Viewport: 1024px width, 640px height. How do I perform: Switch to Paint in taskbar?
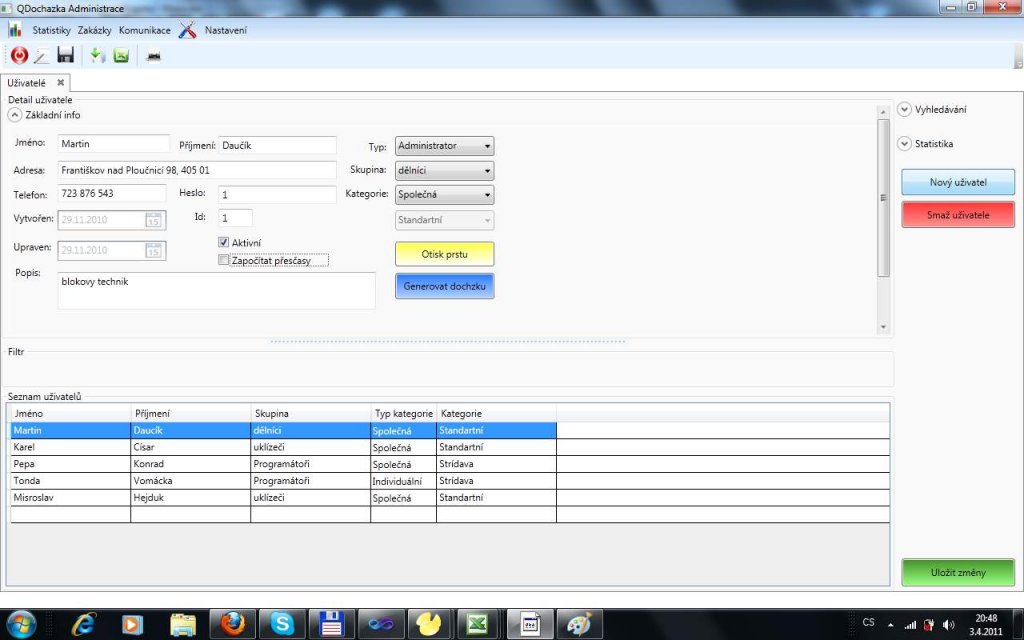pos(579,624)
